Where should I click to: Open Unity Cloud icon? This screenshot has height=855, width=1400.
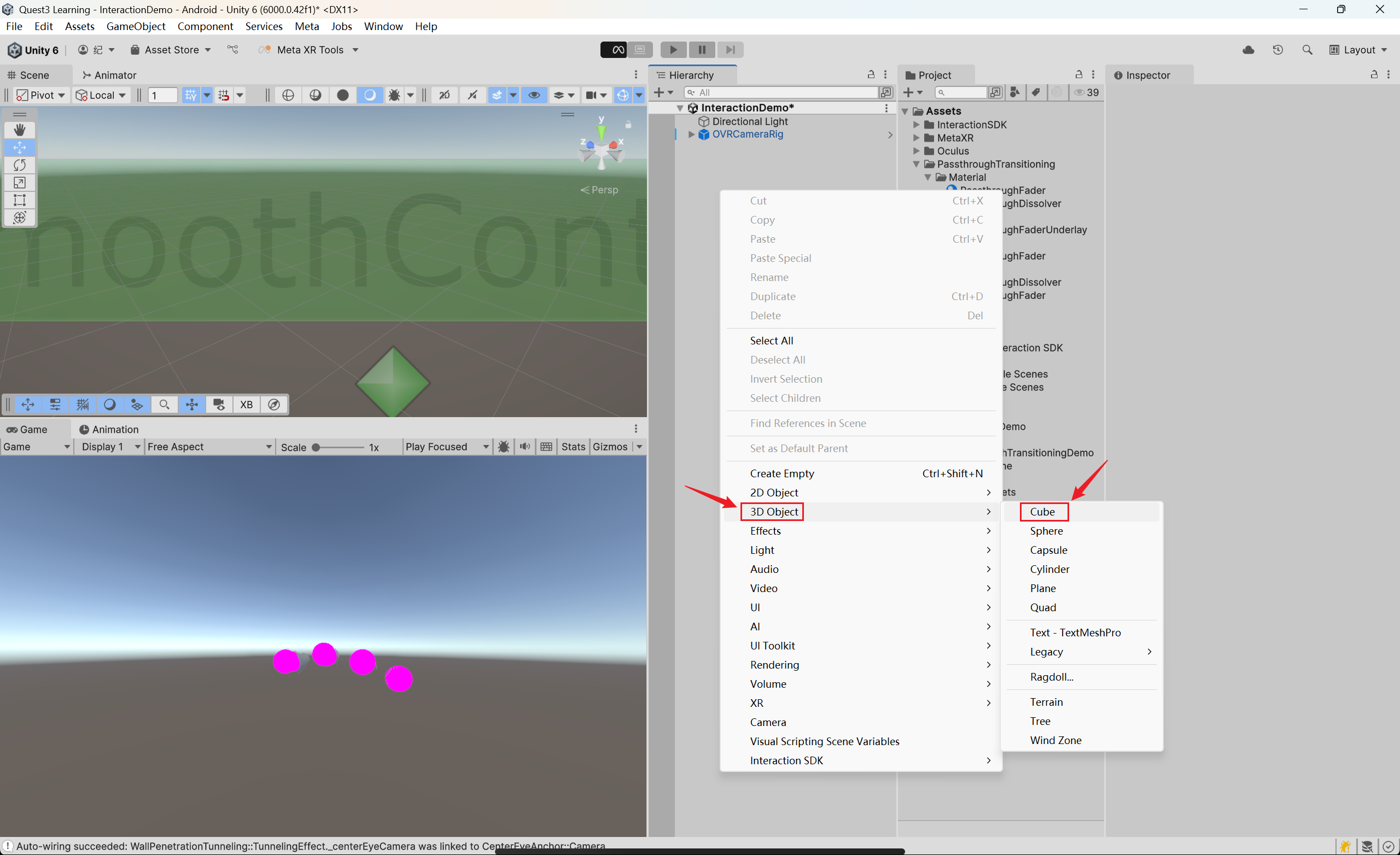point(1249,50)
